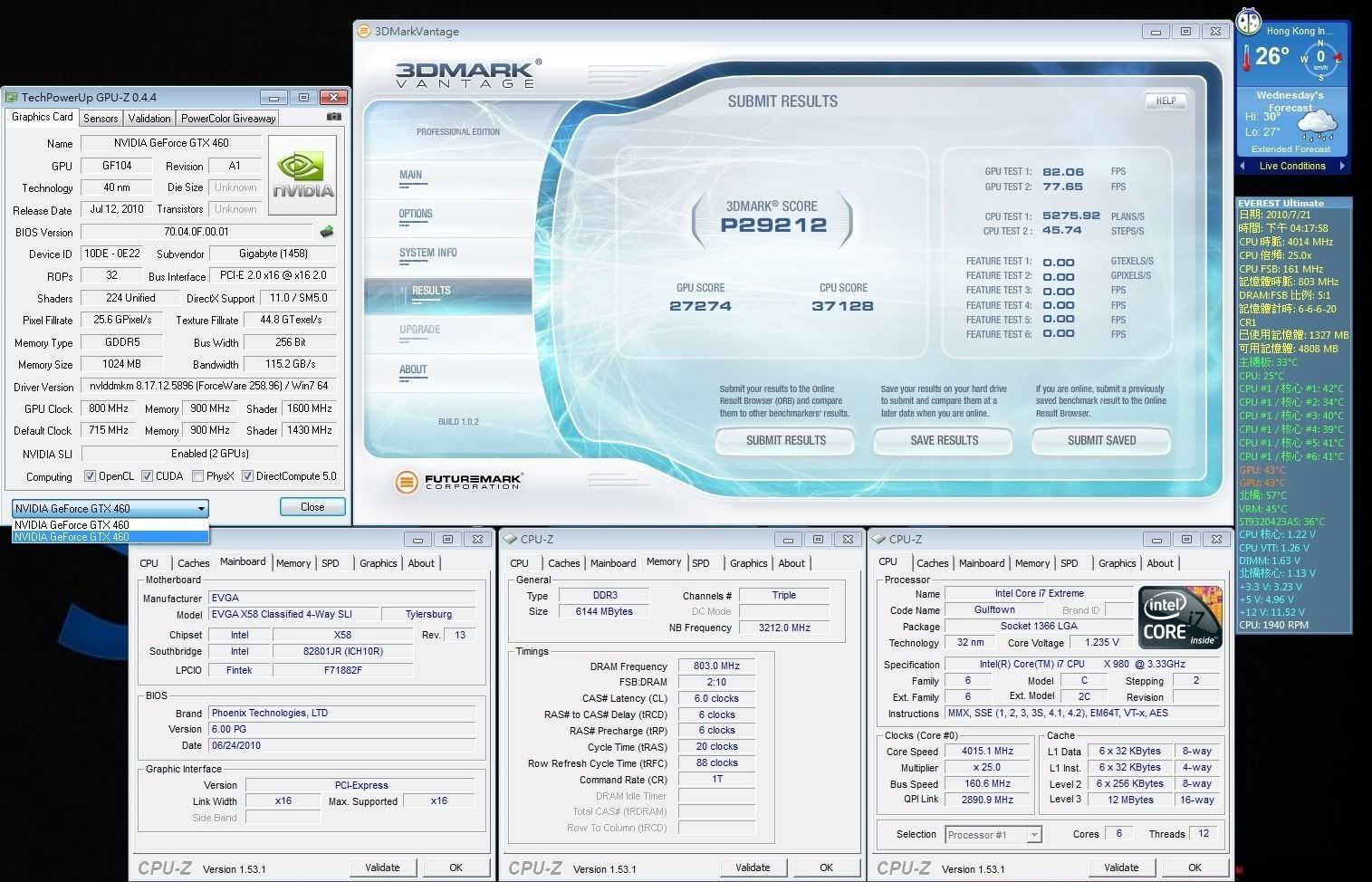Open SYSTEM INFO in 3DMark Vantage
The width and height of the screenshot is (1372, 882).
pos(428,253)
